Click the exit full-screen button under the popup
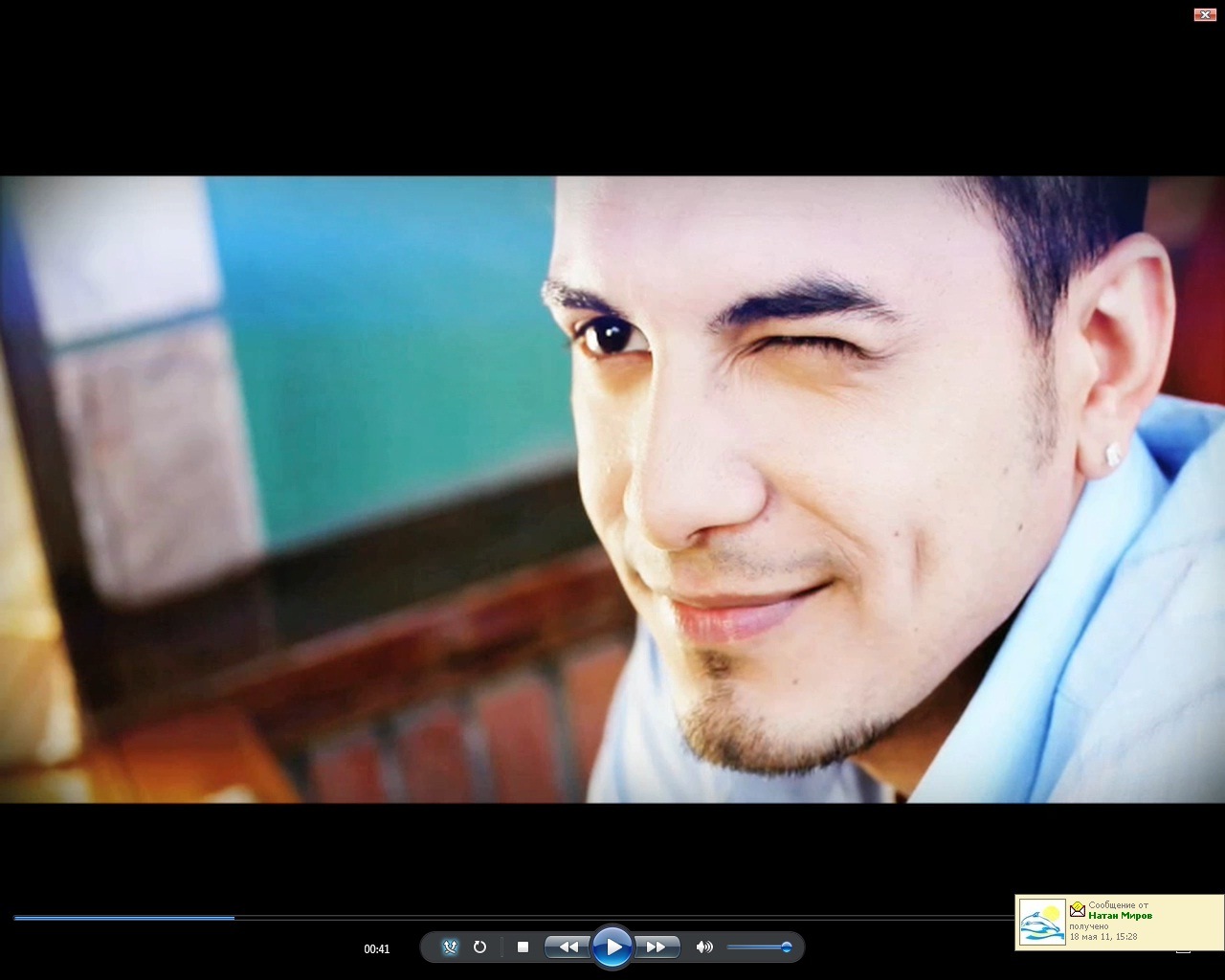The height and width of the screenshot is (980, 1225). [x=1183, y=950]
